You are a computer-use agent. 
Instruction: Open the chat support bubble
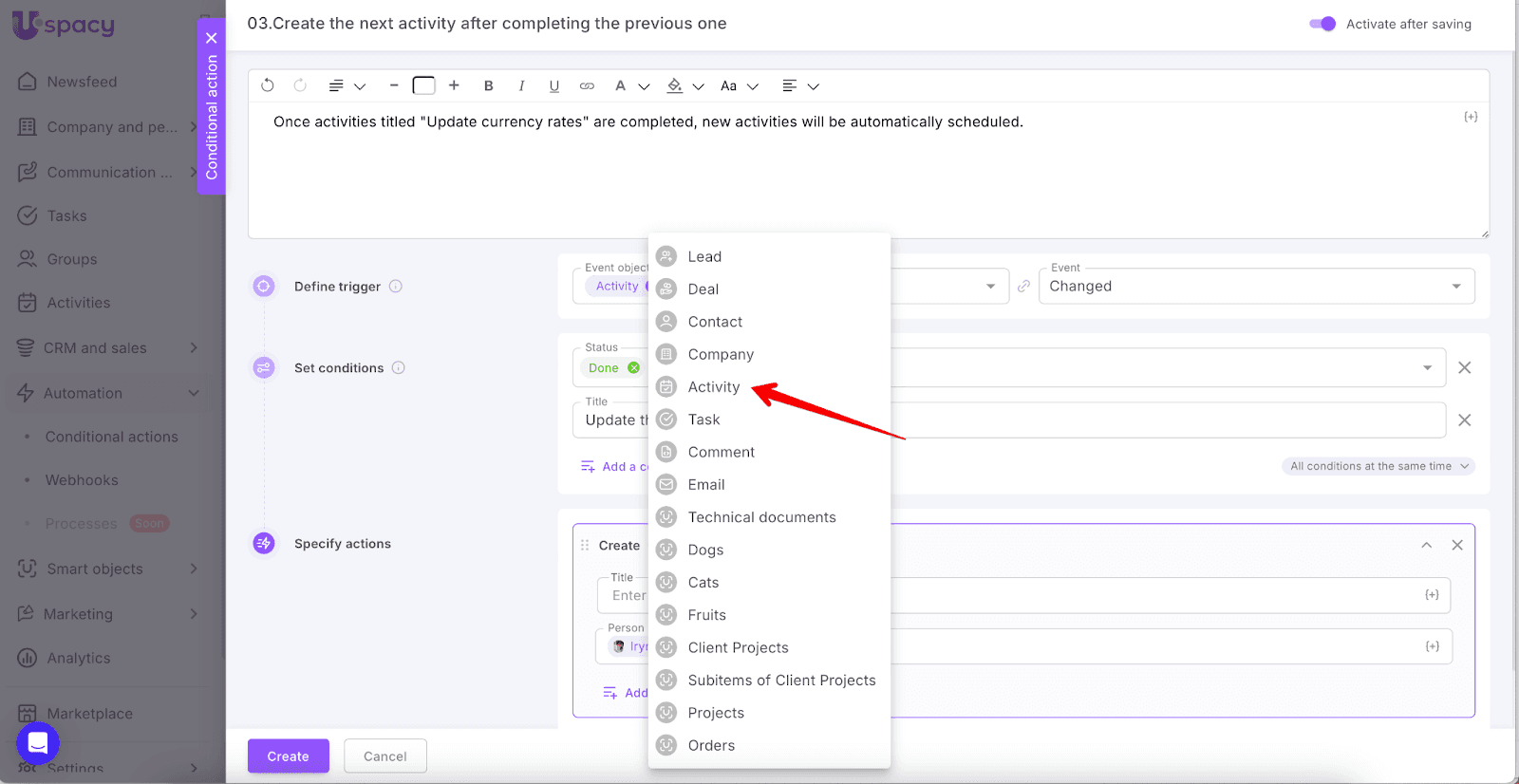[38, 743]
